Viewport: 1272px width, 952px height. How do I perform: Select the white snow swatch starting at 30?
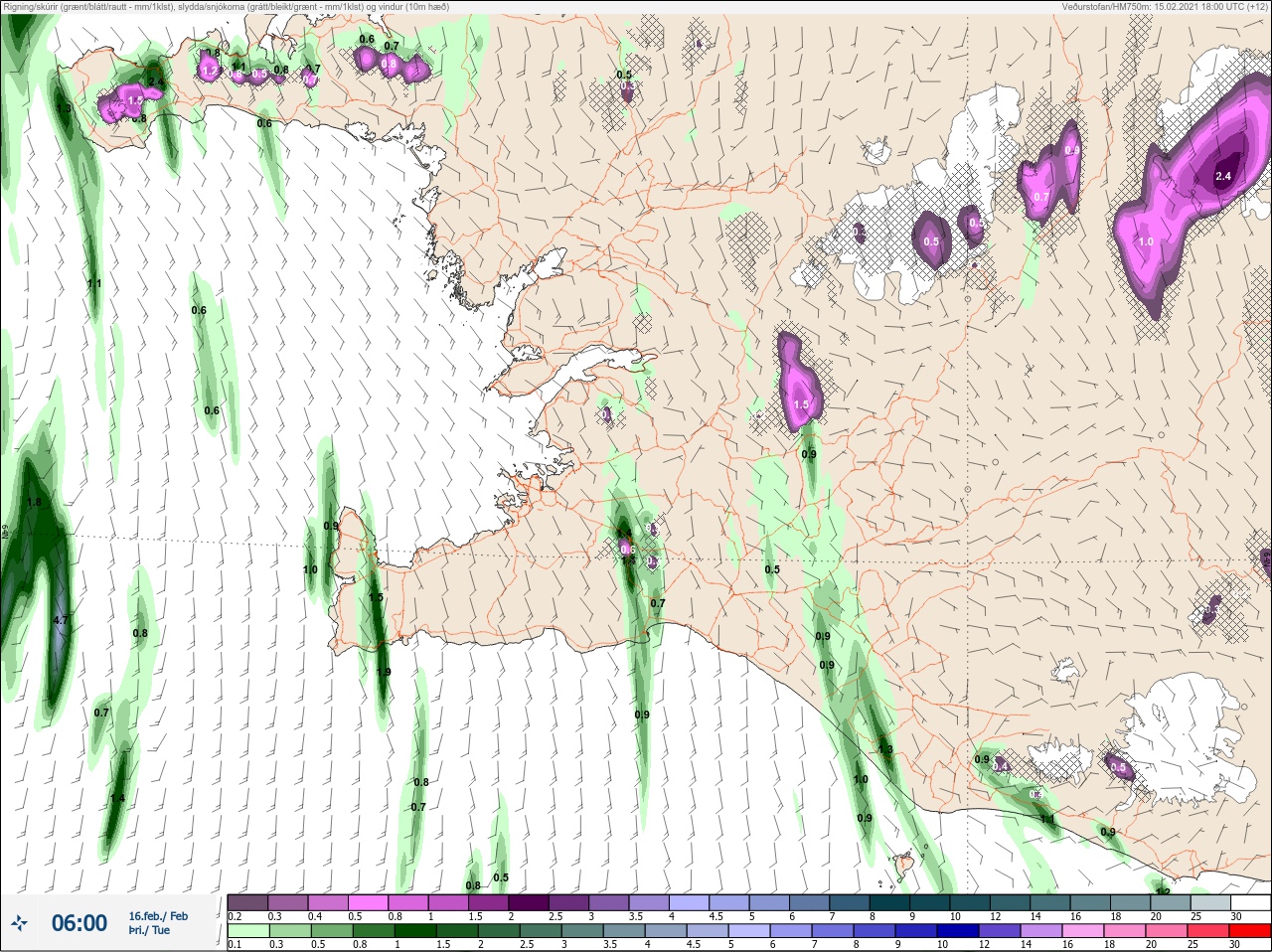pos(1250,902)
